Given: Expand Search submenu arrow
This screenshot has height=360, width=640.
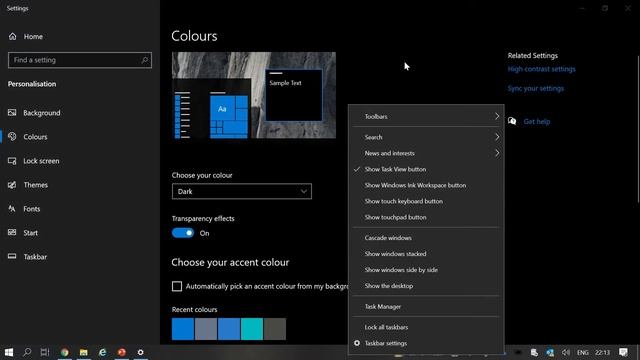Looking at the screenshot, I should click(x=497, y=137).
